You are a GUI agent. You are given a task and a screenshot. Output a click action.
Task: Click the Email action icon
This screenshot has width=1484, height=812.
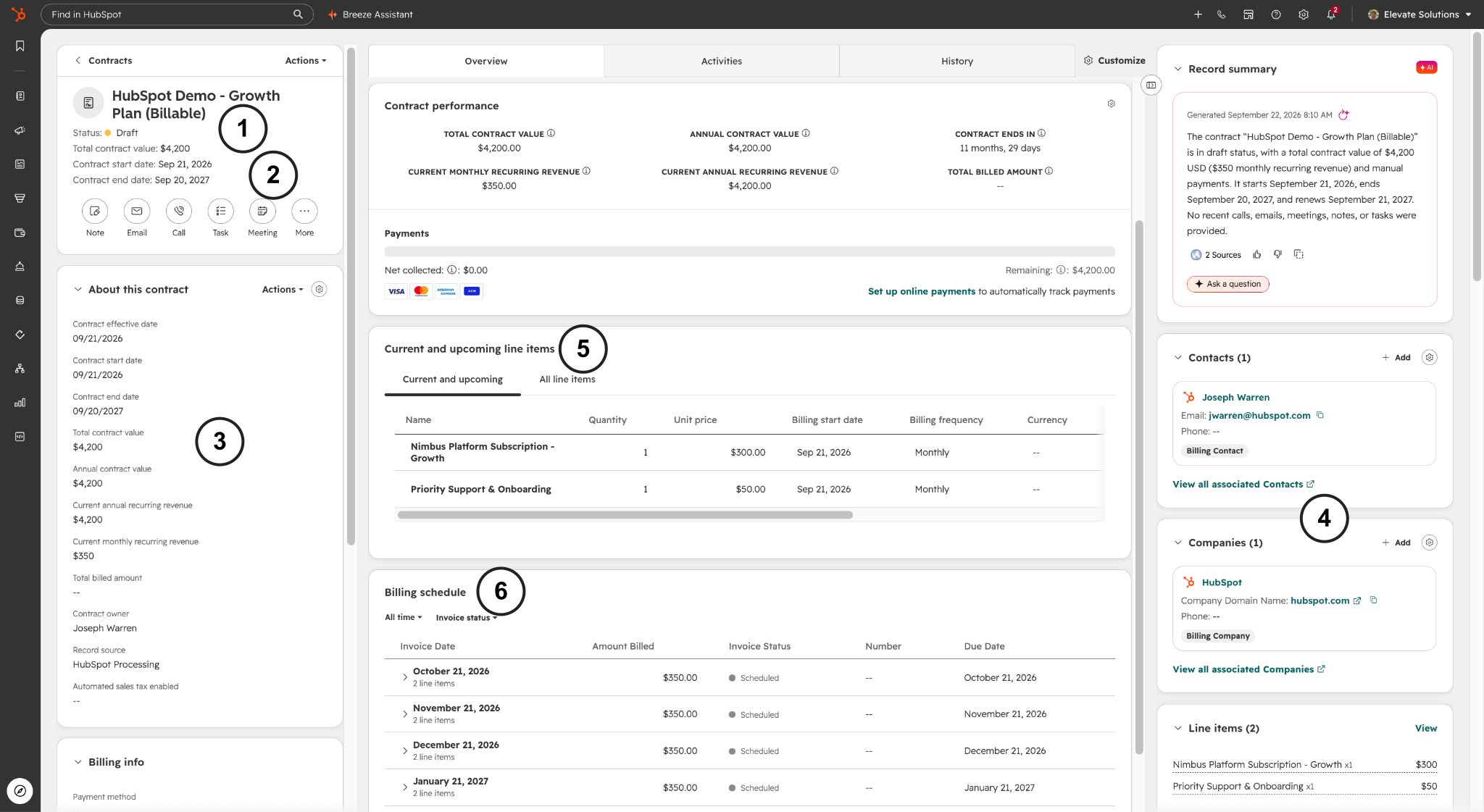pyautogui.click(x=137, y=211)
